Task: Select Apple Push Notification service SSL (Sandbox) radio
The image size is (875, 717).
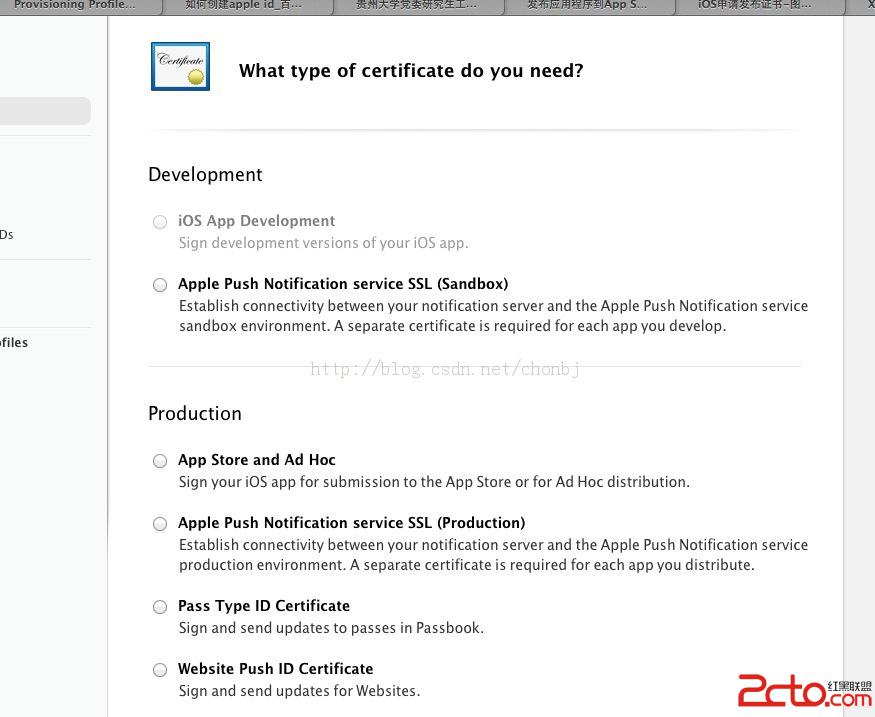Action: point(160,285)
